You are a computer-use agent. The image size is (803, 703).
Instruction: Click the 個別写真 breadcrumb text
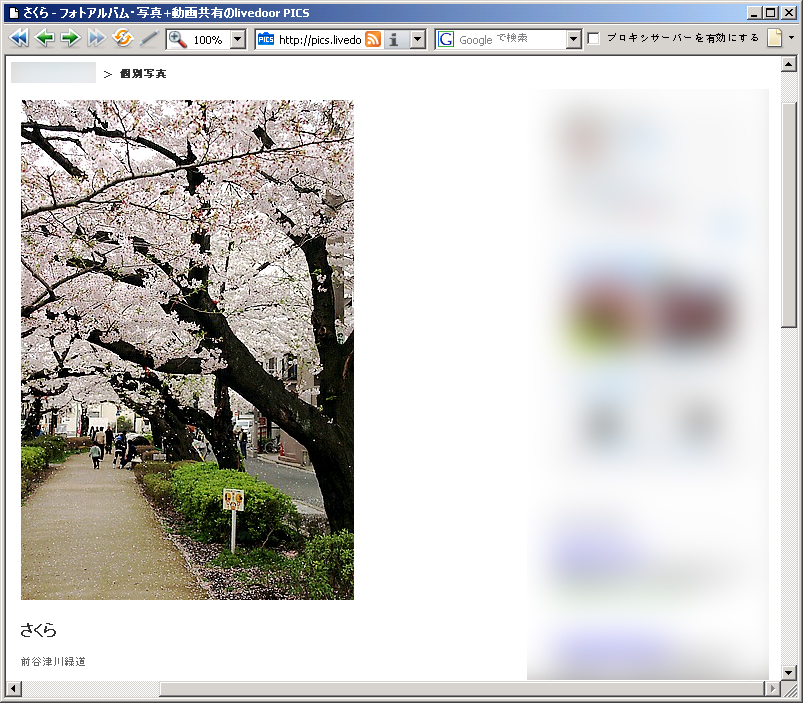(x=143, y=74)
